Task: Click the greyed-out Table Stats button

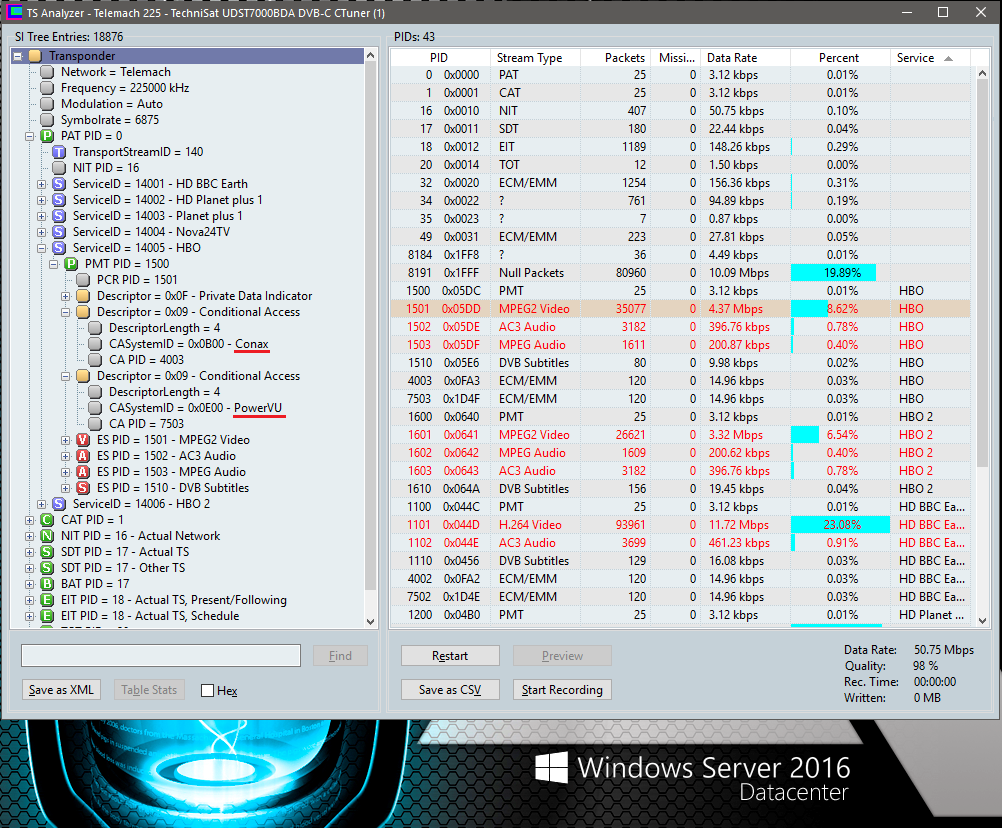Action: click(x=150, y=690)
